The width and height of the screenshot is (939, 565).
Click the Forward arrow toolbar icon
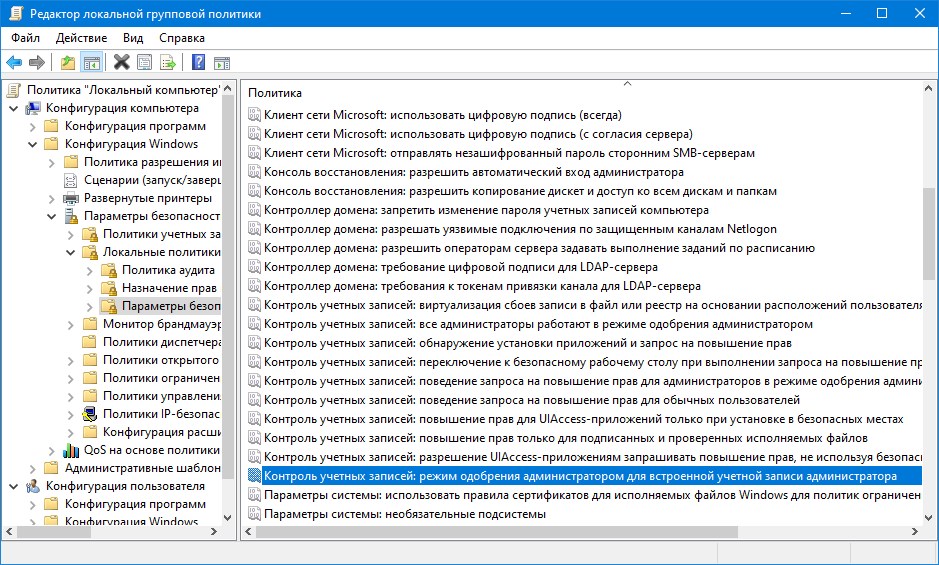coord(37,62)
